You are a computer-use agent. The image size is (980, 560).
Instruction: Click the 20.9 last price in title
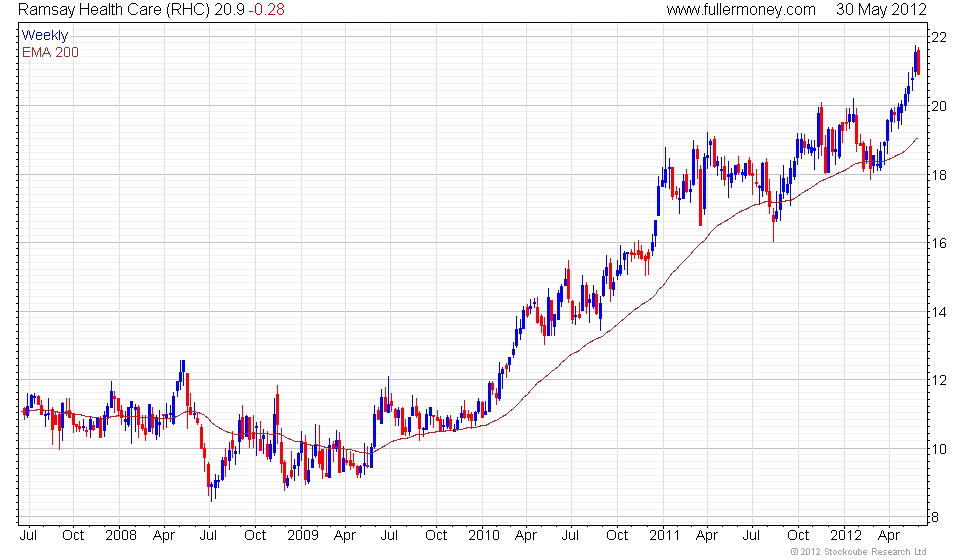point(229,10)
